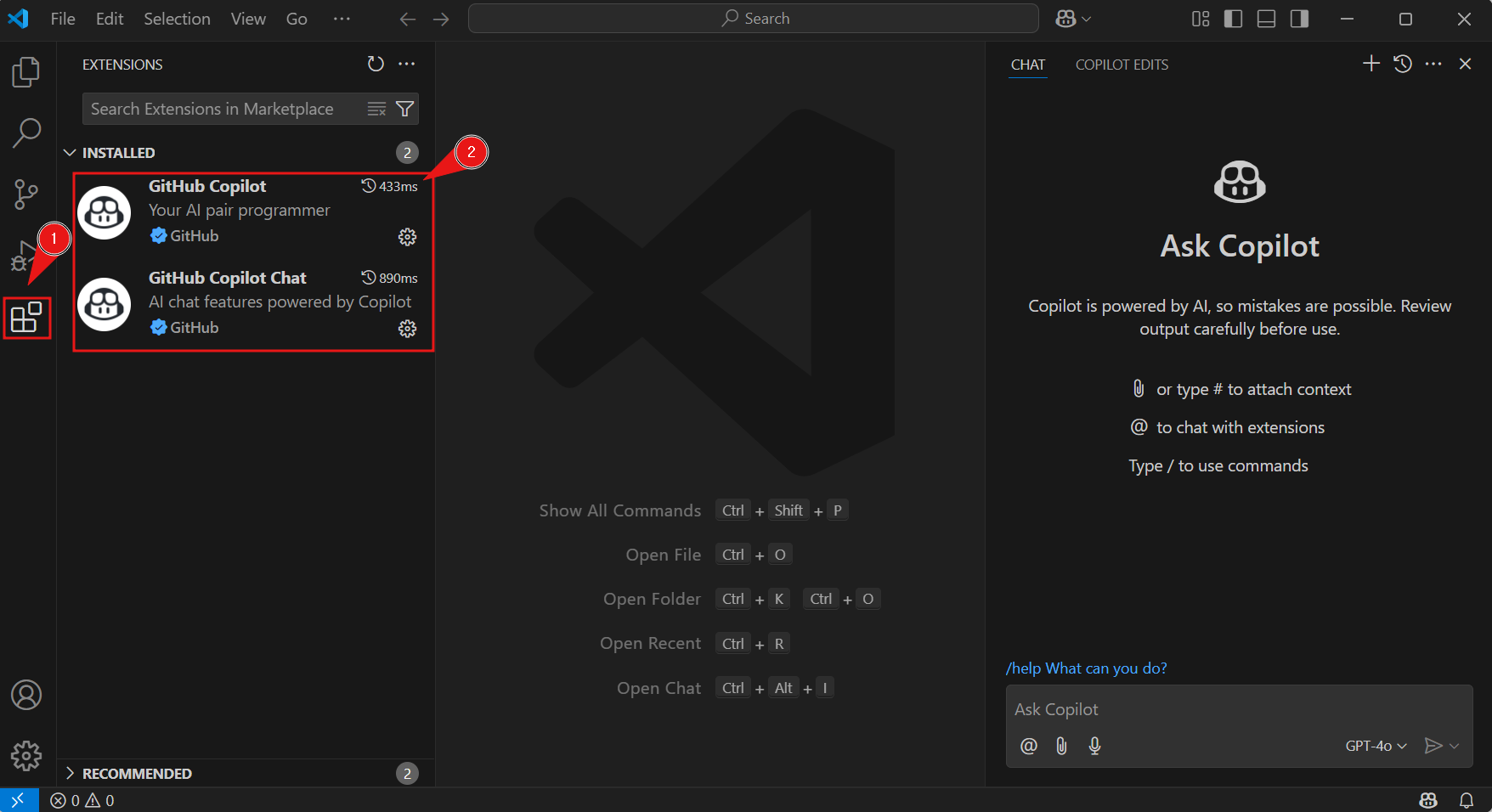Go back in navigation history
The height and width of the screenshot is (812, 1492).
[x=408, y=19]
